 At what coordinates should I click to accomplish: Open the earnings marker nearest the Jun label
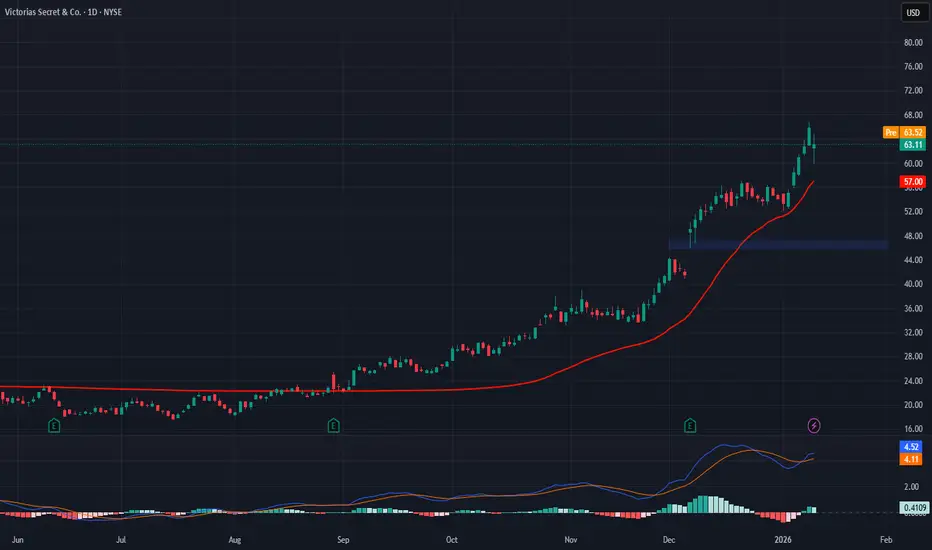click(x=54, y=426)
